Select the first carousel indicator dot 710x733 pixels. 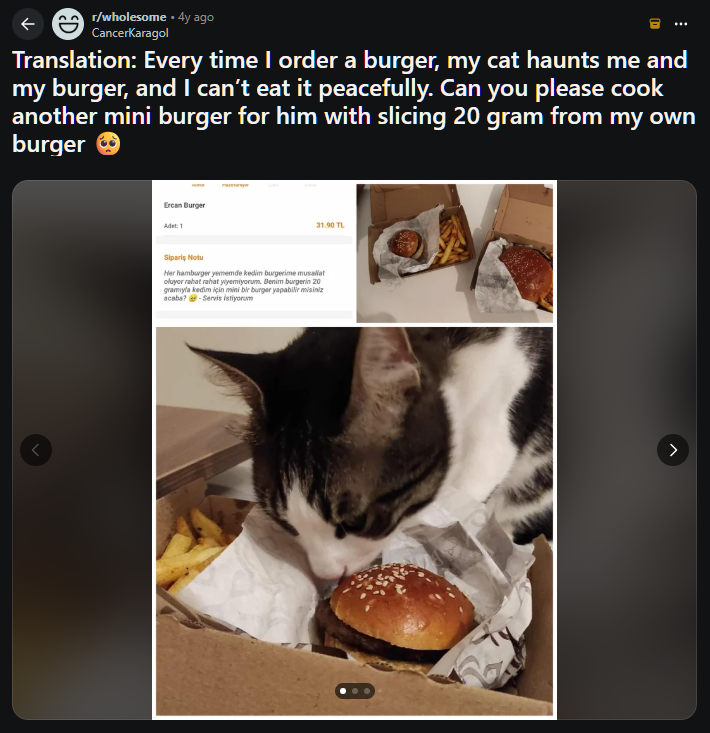pos(343,691)
